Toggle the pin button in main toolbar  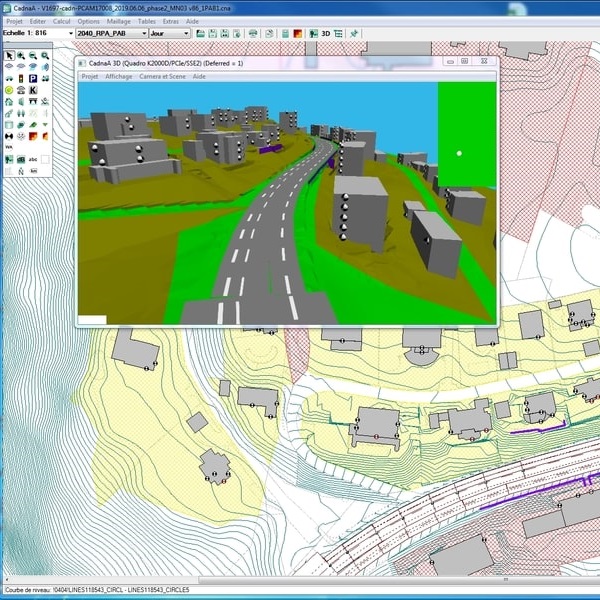[354, 33]
